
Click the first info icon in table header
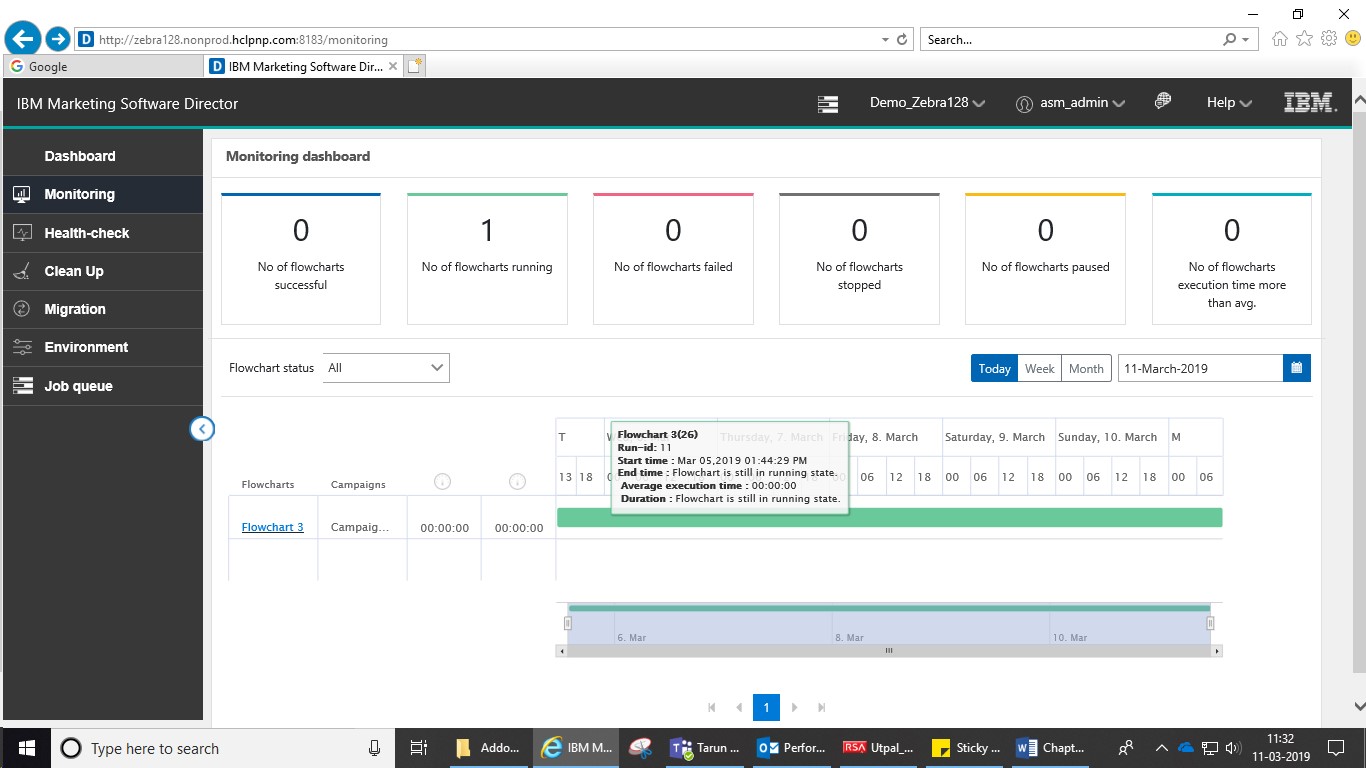point(443,482)
